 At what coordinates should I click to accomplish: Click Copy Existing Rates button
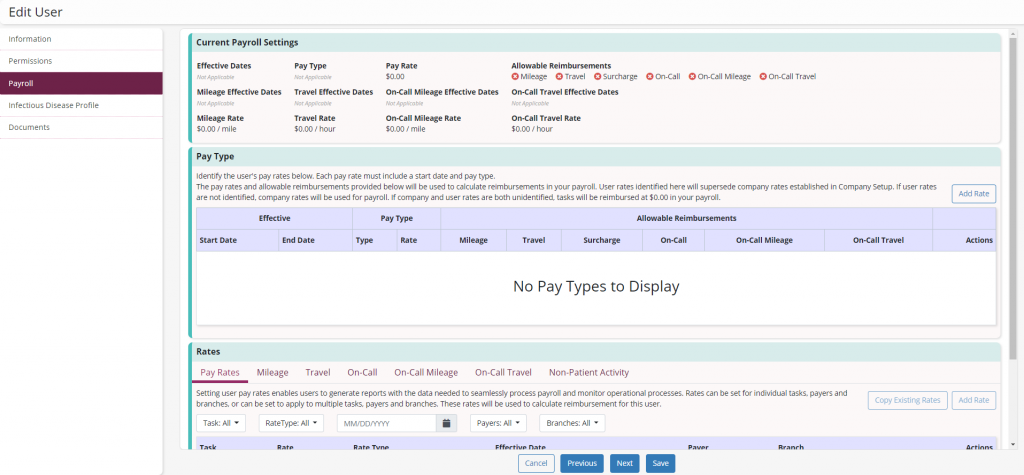(907, 401)
